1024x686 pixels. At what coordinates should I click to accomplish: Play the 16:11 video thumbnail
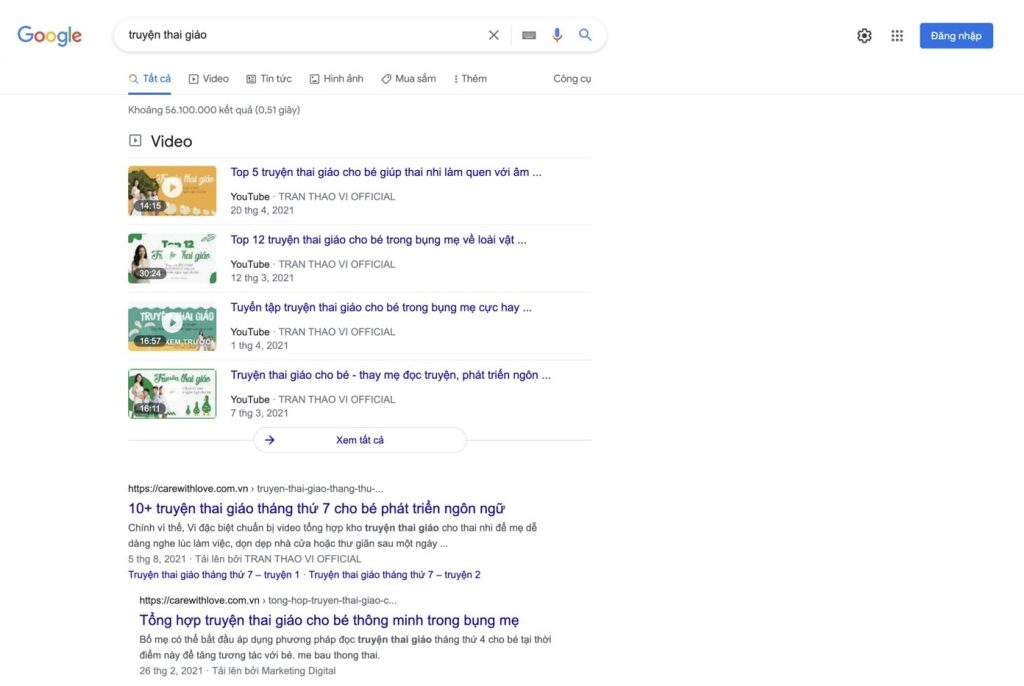pyautogui.click(x=172, y=393)
